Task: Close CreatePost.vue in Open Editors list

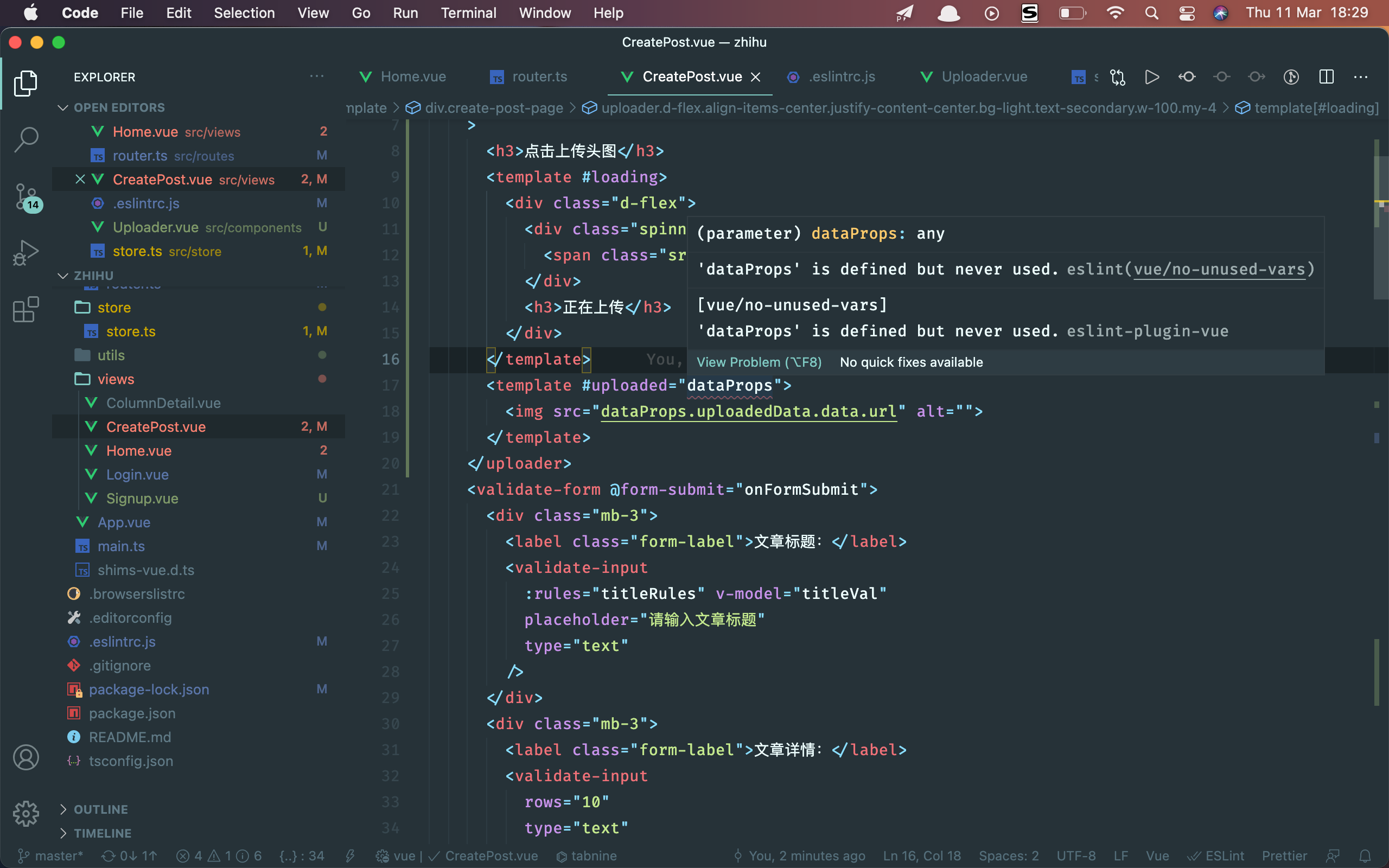Action: 80,180
